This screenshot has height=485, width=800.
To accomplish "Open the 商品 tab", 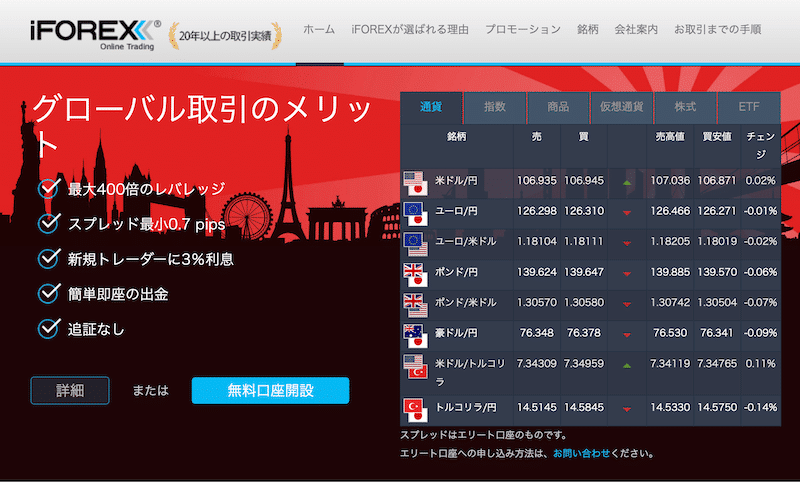I will coord(558,107).
